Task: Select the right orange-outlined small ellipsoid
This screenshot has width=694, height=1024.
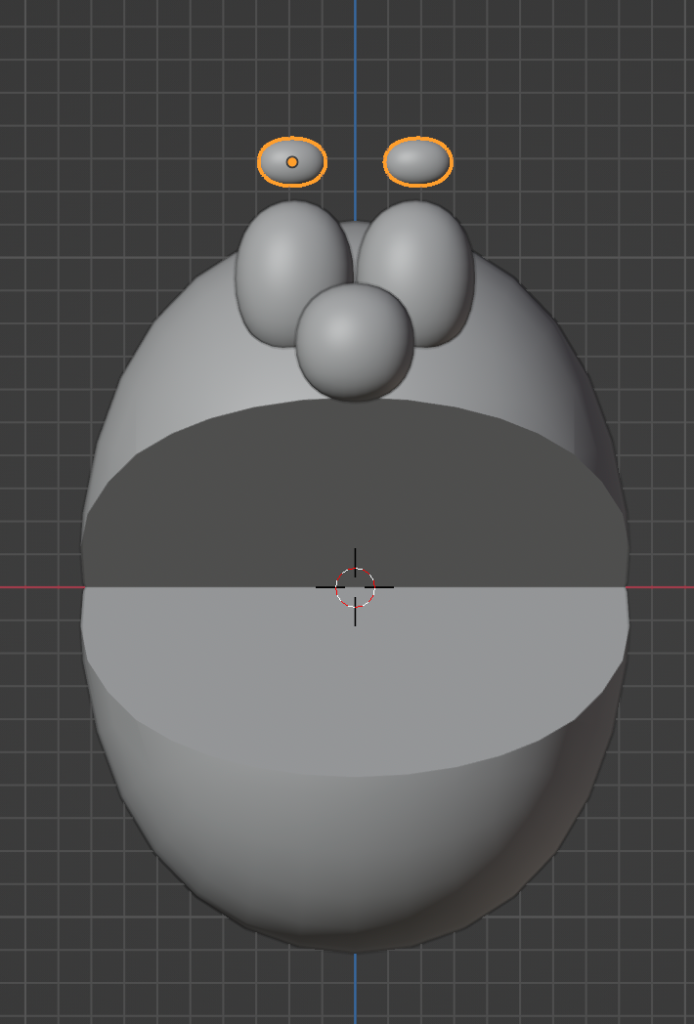Action: click(x=418, y=162)
